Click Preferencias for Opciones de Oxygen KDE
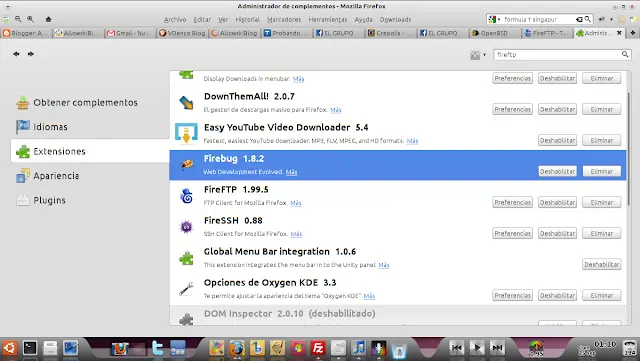The image size is (640, 361). (x=512, y=296)
